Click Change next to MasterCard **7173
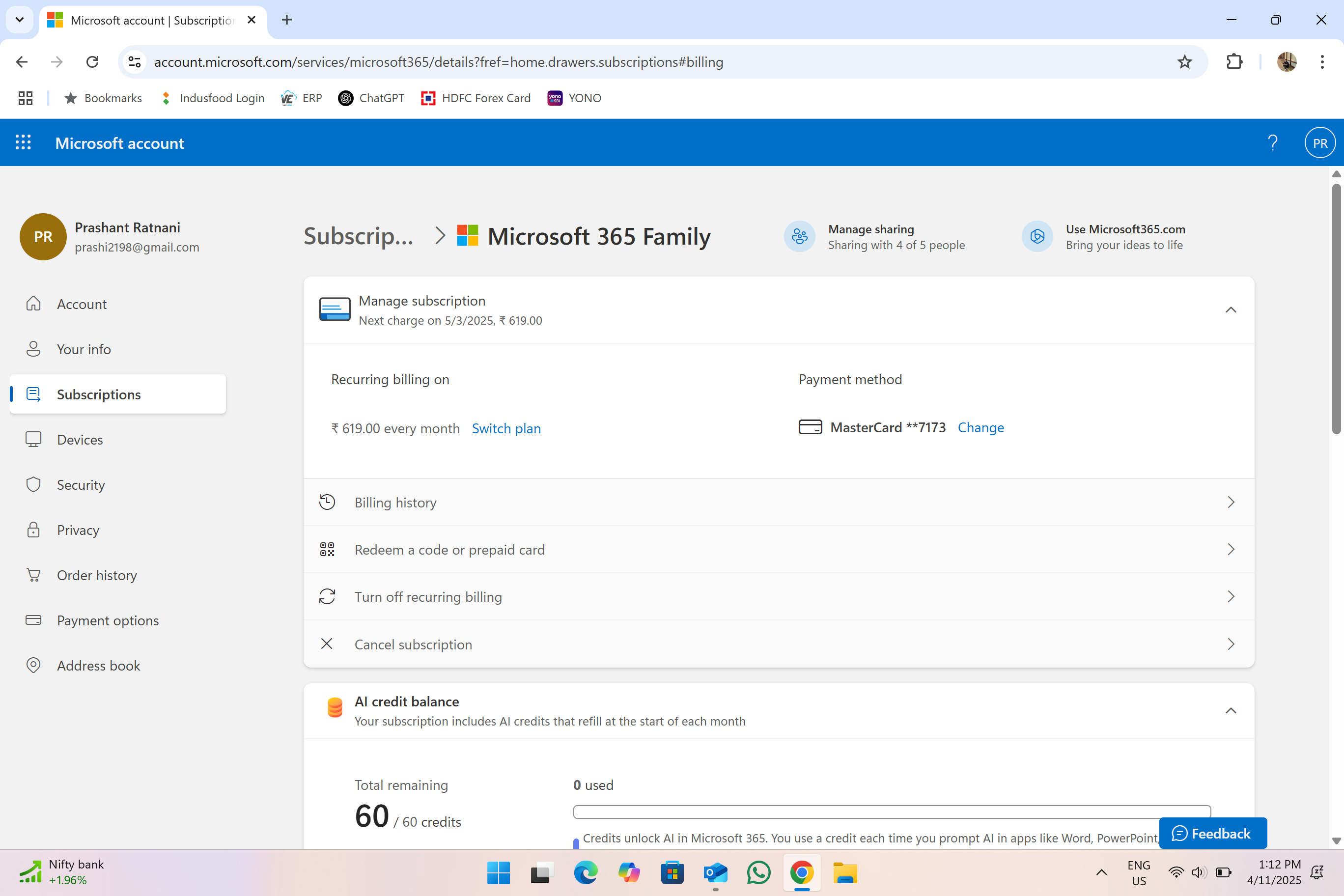The image size is (1344, 896). click(980, 427)
